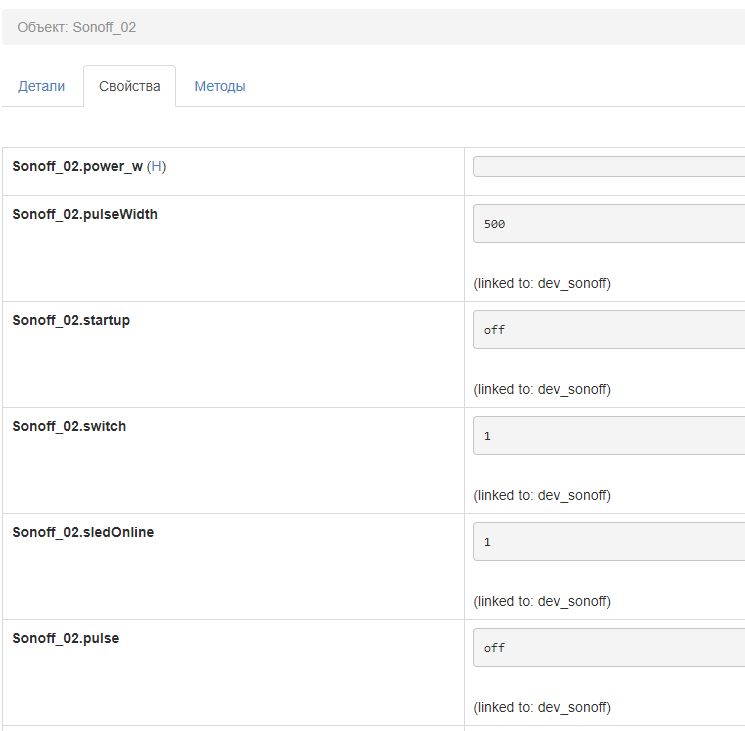Select the pulse field showing off
Viewport: 745px width, 731px height.
tap(608, 648)
